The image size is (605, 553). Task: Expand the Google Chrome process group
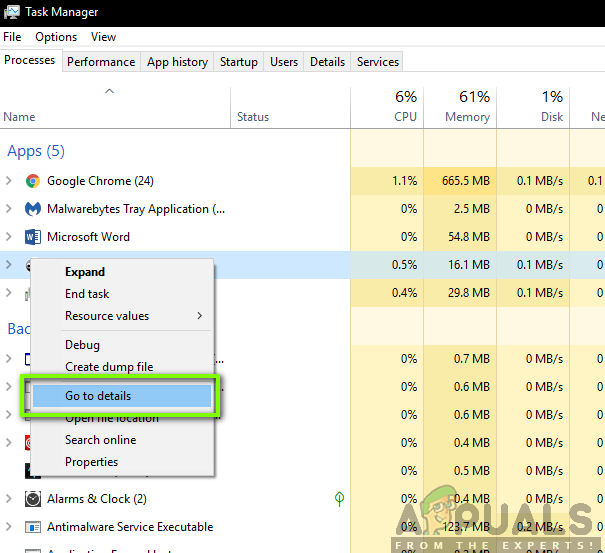8,181
